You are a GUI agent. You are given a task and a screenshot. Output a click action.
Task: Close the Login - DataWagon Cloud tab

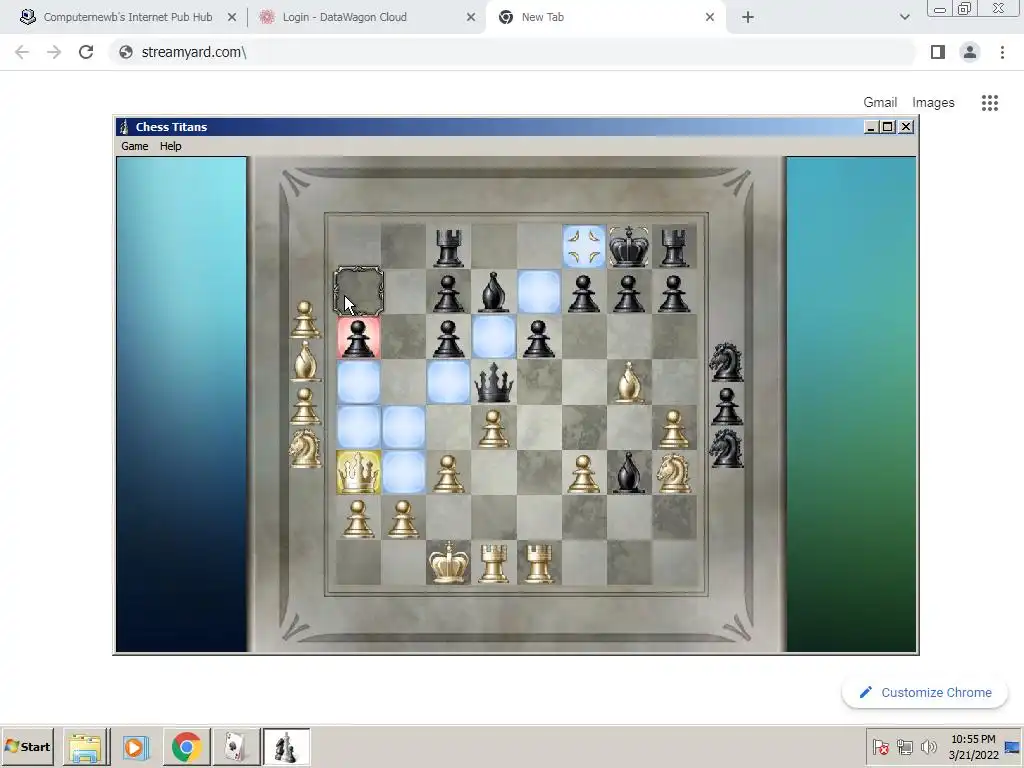[x=471, y=17]
